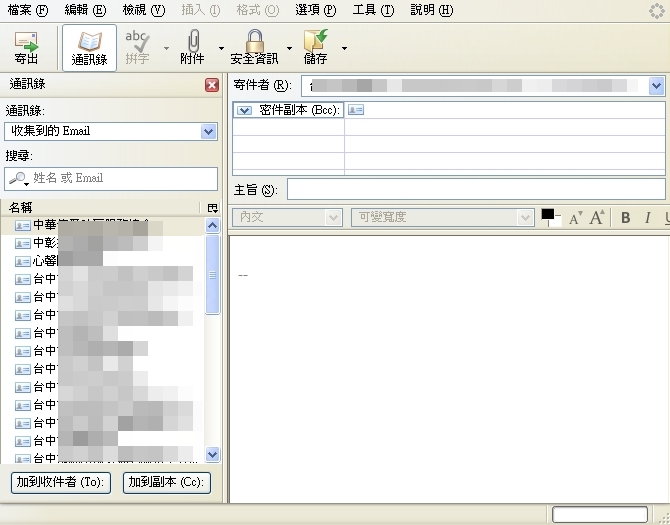670x525 pixels.
Task: Click the 主旨 subject input field
Action: 476,189
